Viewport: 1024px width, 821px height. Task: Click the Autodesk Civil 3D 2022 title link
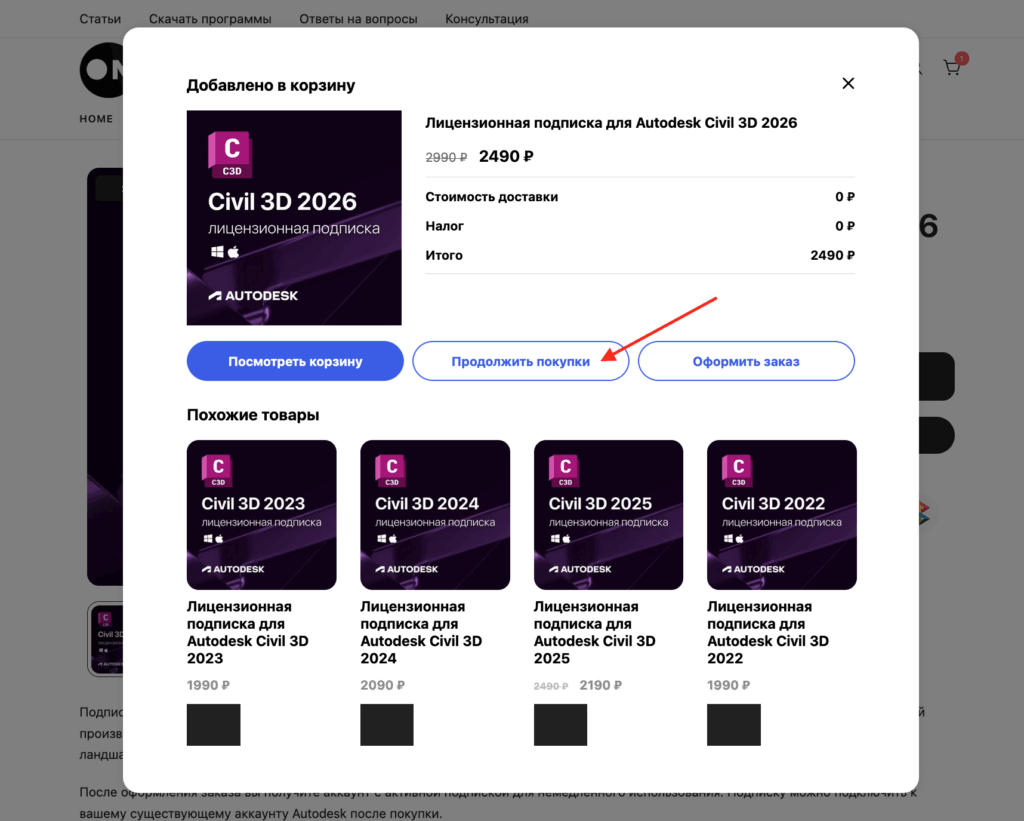click(x=767, y=632)
